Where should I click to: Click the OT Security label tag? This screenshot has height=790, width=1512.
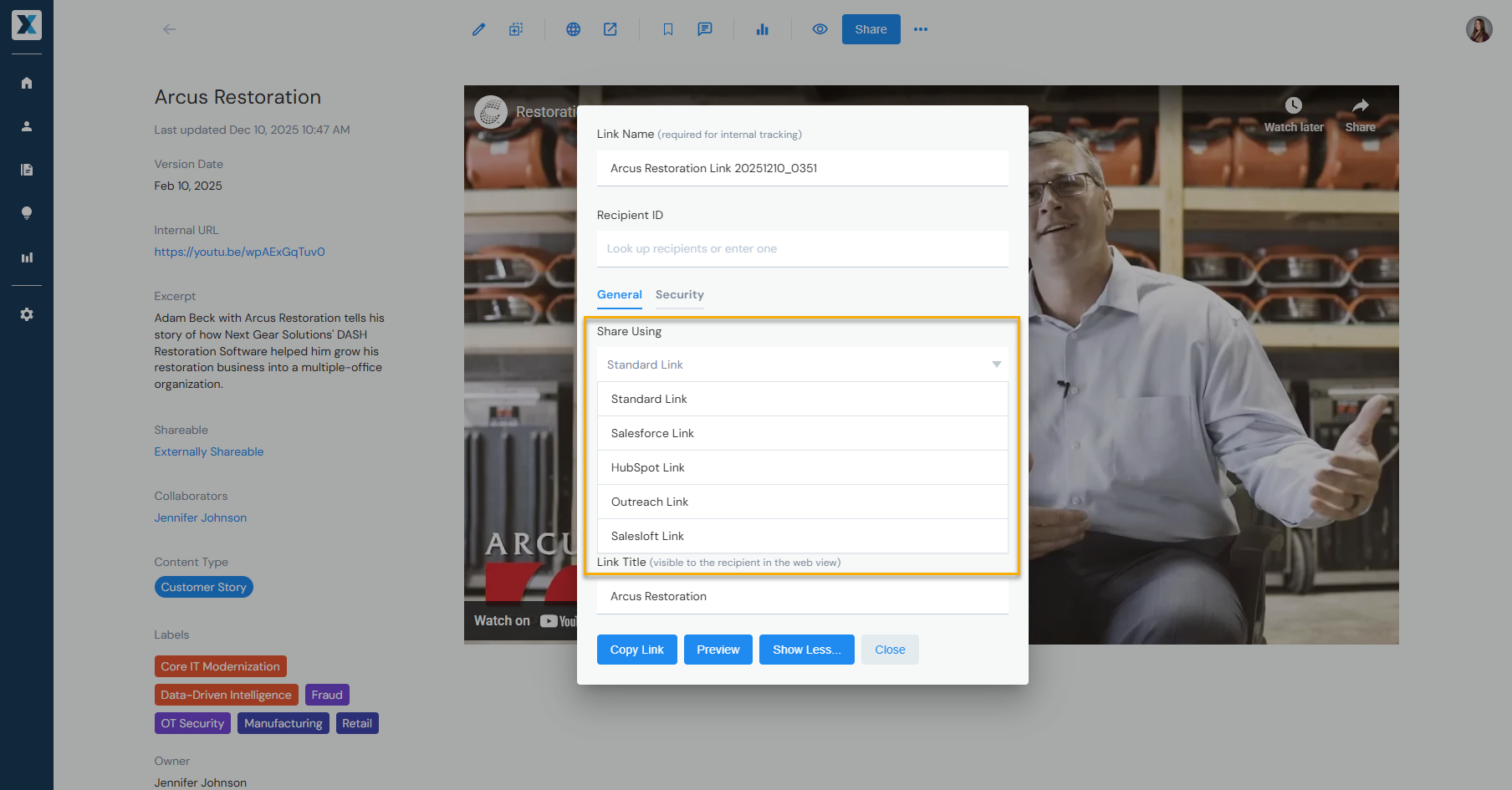[192, 723]
